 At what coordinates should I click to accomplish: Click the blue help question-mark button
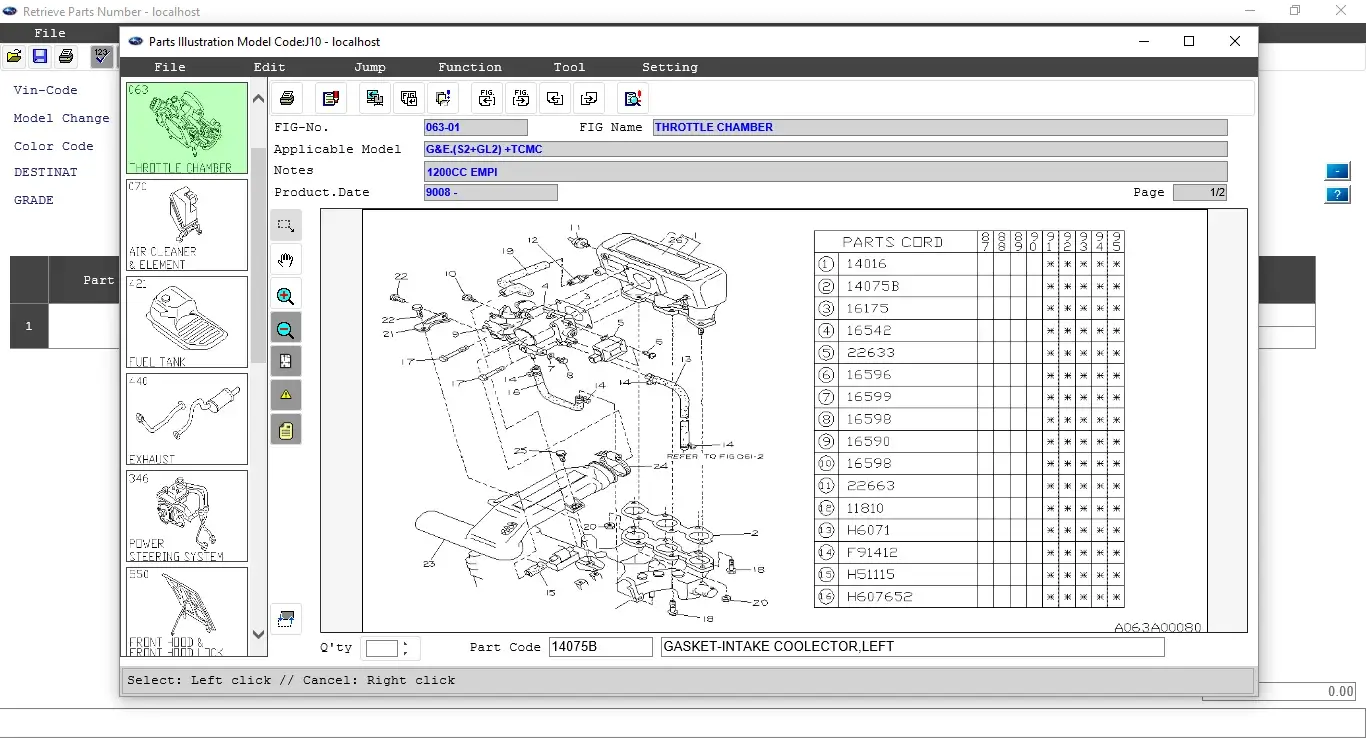[1337, 194]
